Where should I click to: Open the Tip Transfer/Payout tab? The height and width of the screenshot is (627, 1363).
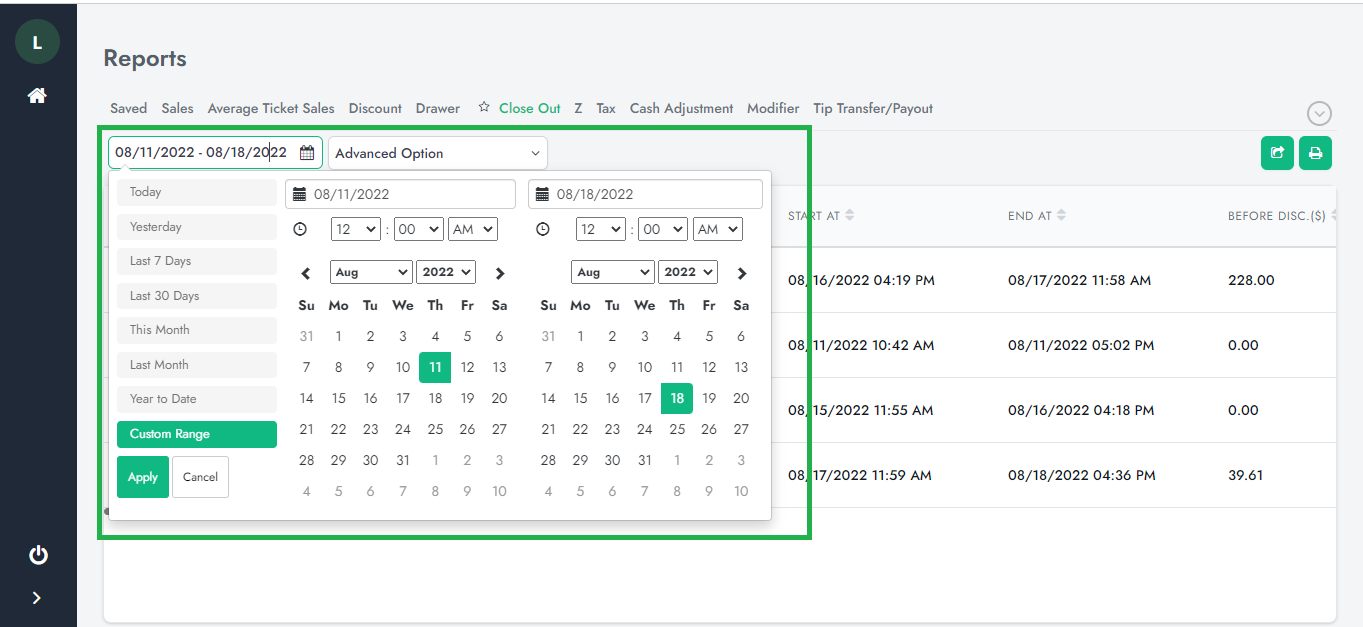click(872, 108)
